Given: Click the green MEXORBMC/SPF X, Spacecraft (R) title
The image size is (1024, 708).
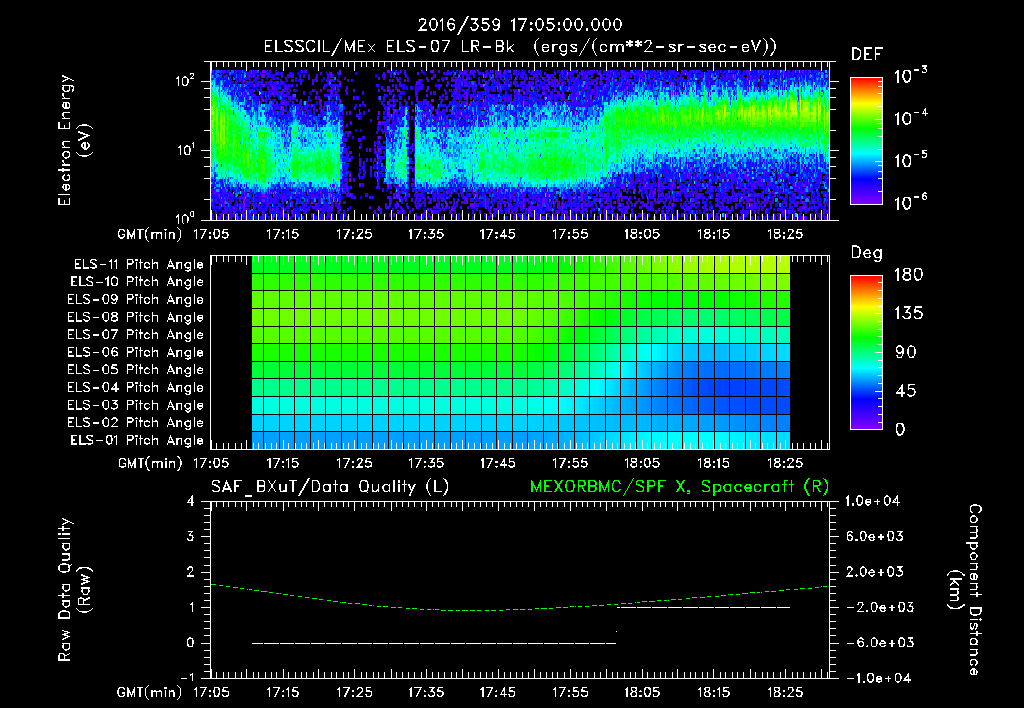Looking at the screenshot, I should point(679,487).
